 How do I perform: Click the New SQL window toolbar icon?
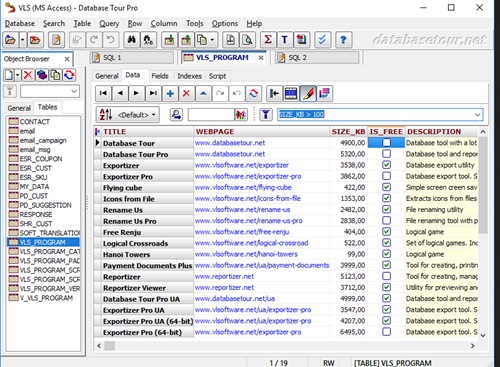click(56, 40)
